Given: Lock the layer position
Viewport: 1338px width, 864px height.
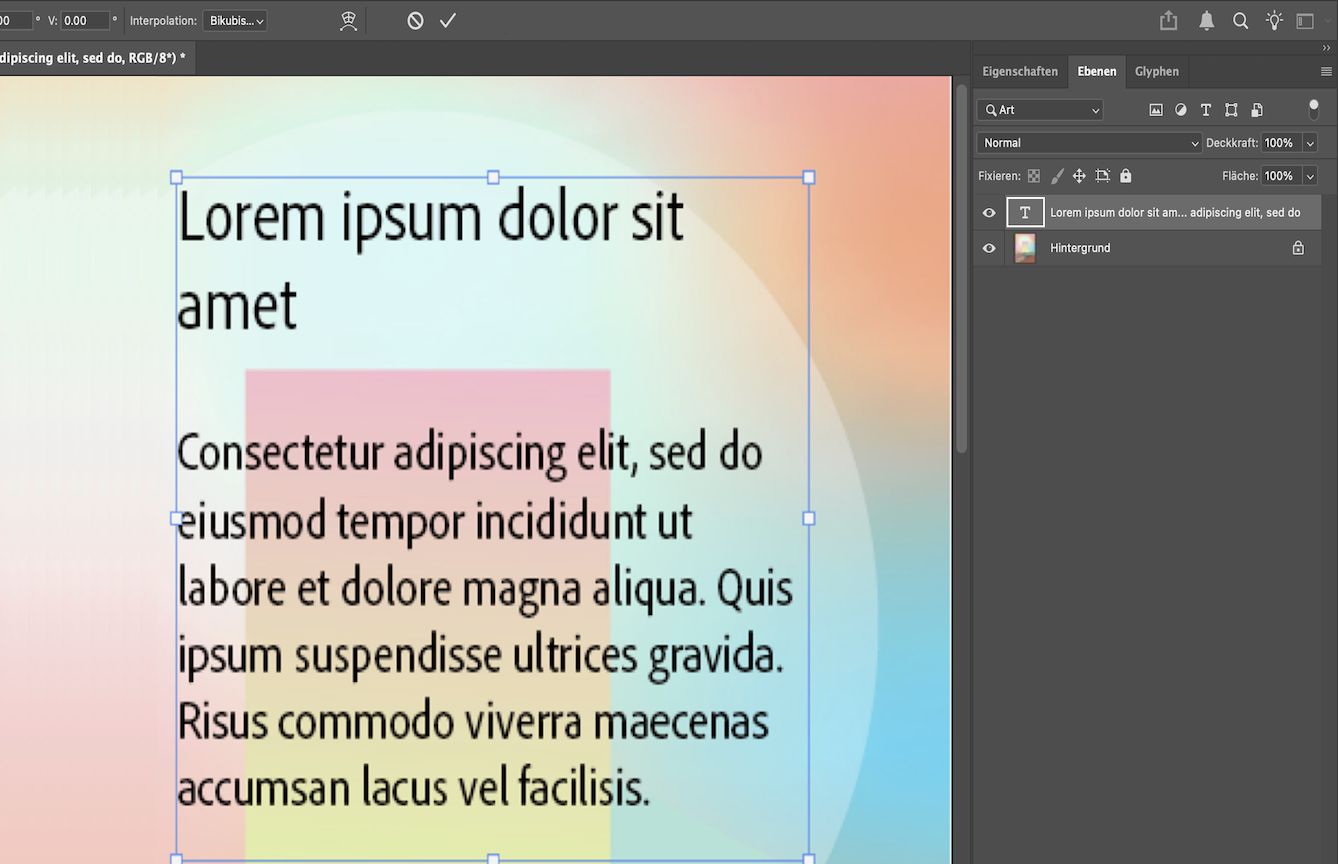Looking at the screenshot, I should 1079,175.
